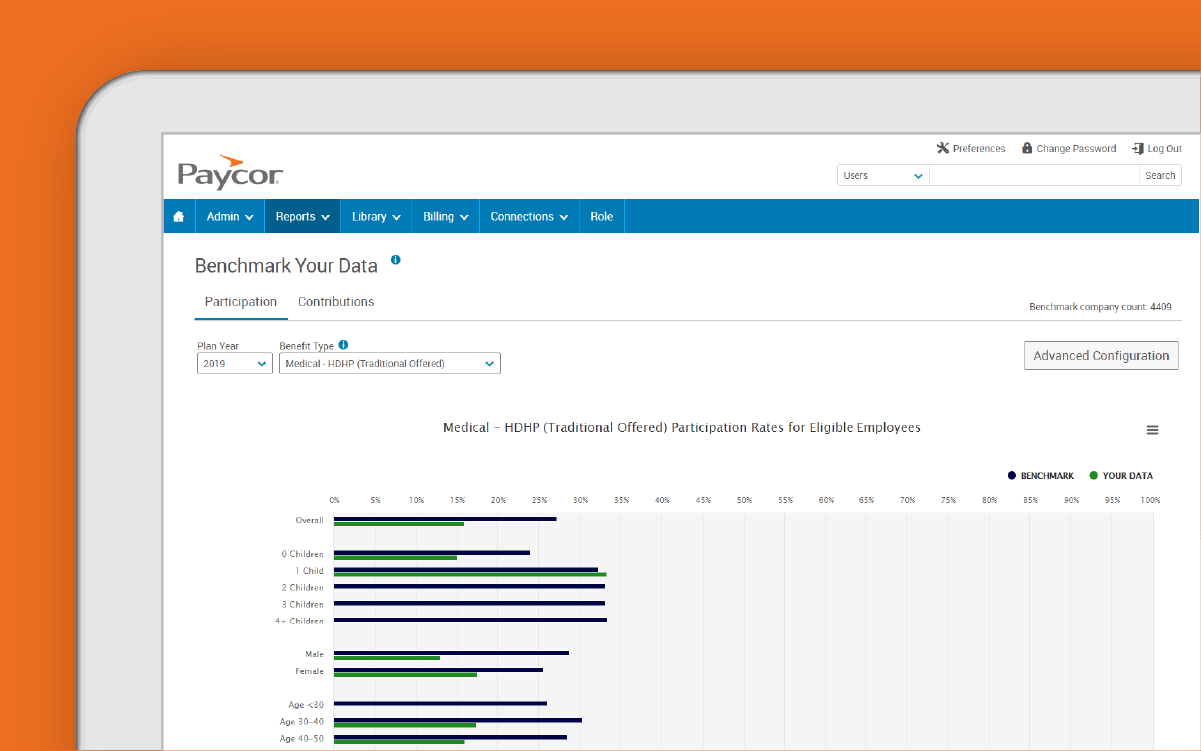
Task: Toggle the YOUR DATA legend series
Action: click(1121, 476)
